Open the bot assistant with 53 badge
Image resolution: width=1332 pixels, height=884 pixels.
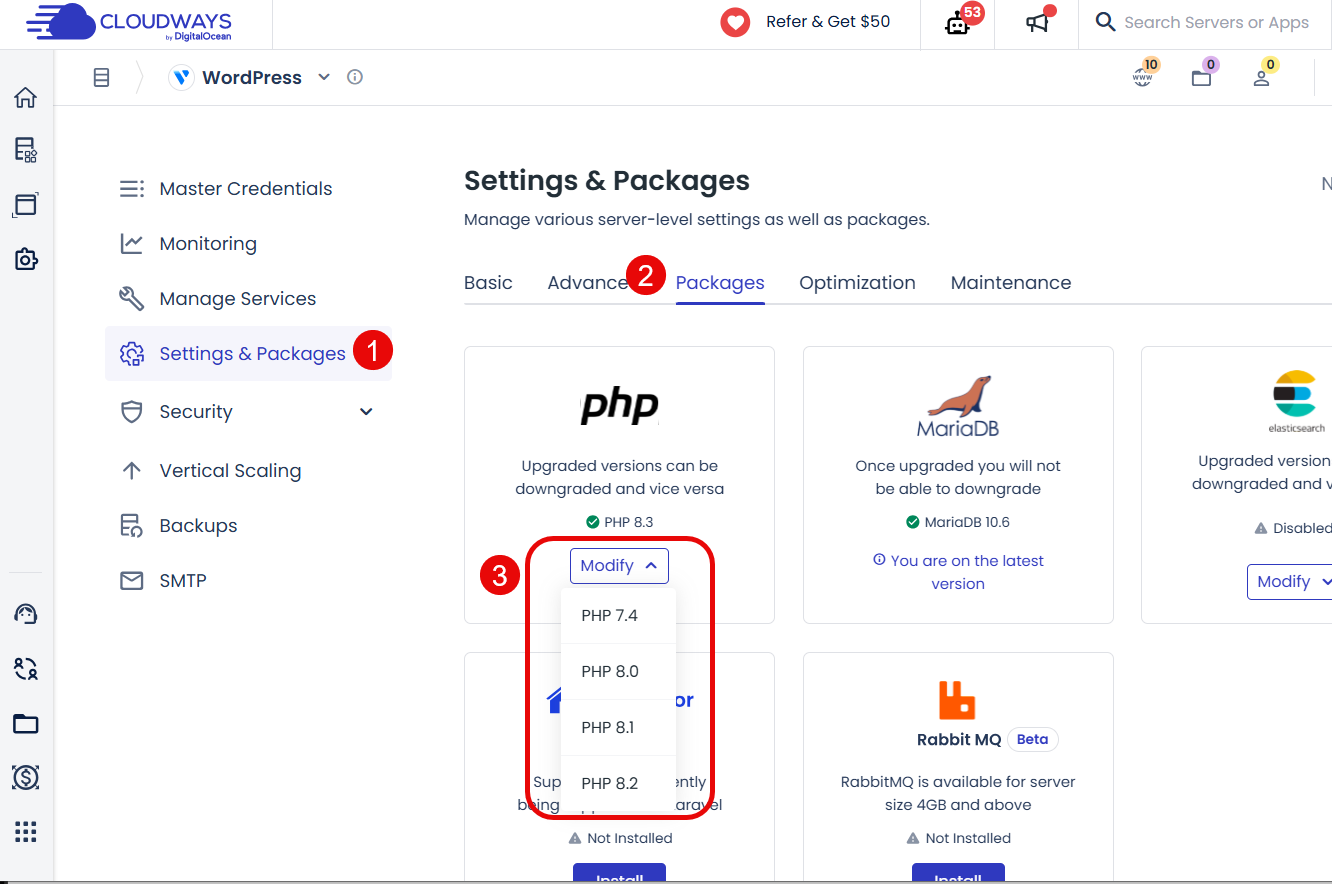point(958,23)
